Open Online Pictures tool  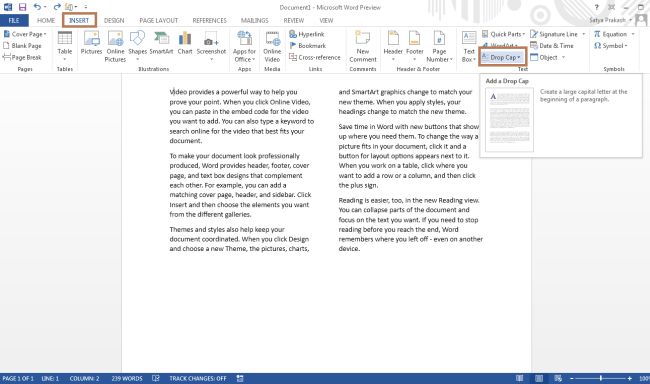pos(115,46)
